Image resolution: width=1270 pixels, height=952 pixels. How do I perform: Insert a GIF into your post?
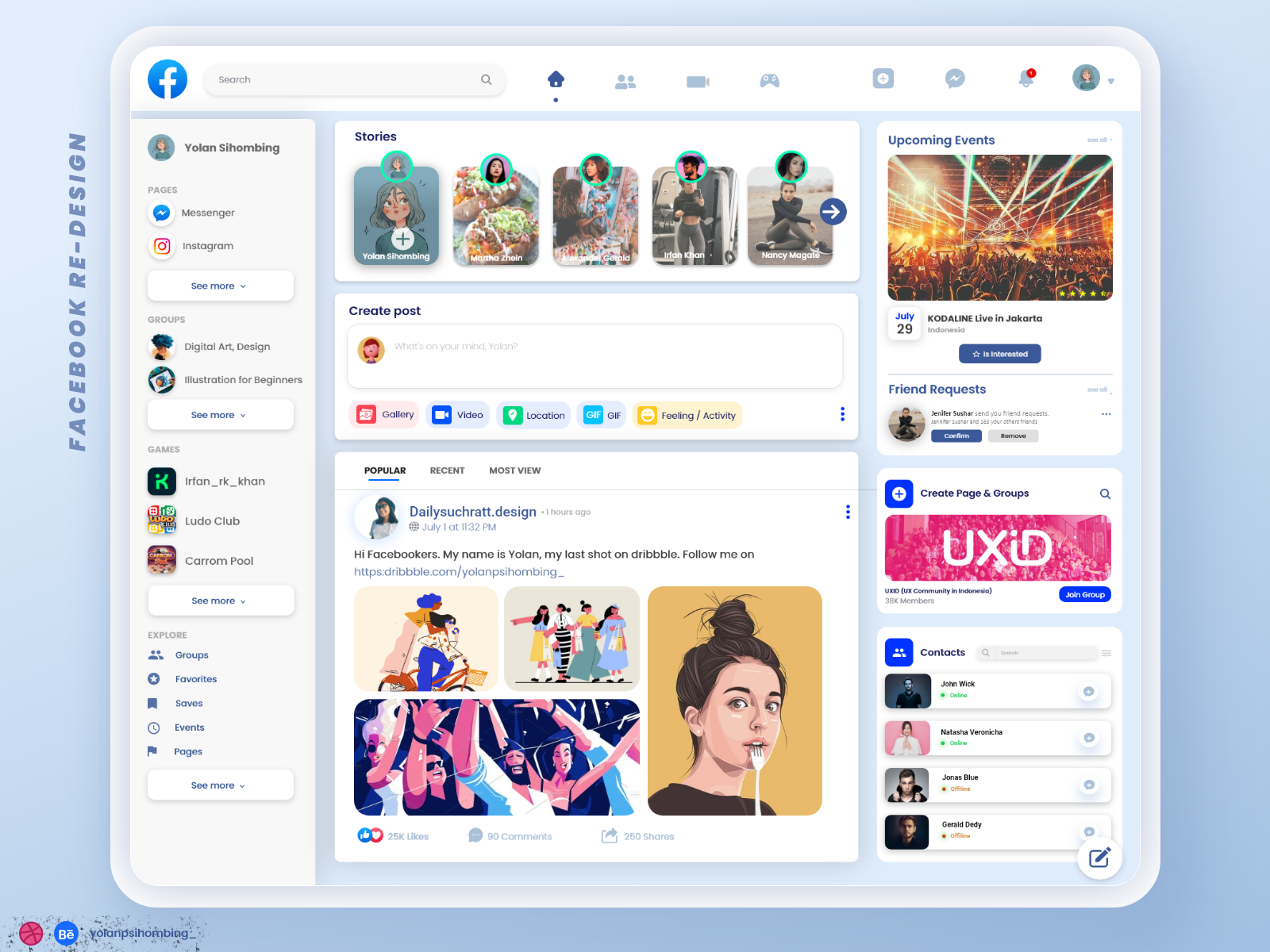602,414
